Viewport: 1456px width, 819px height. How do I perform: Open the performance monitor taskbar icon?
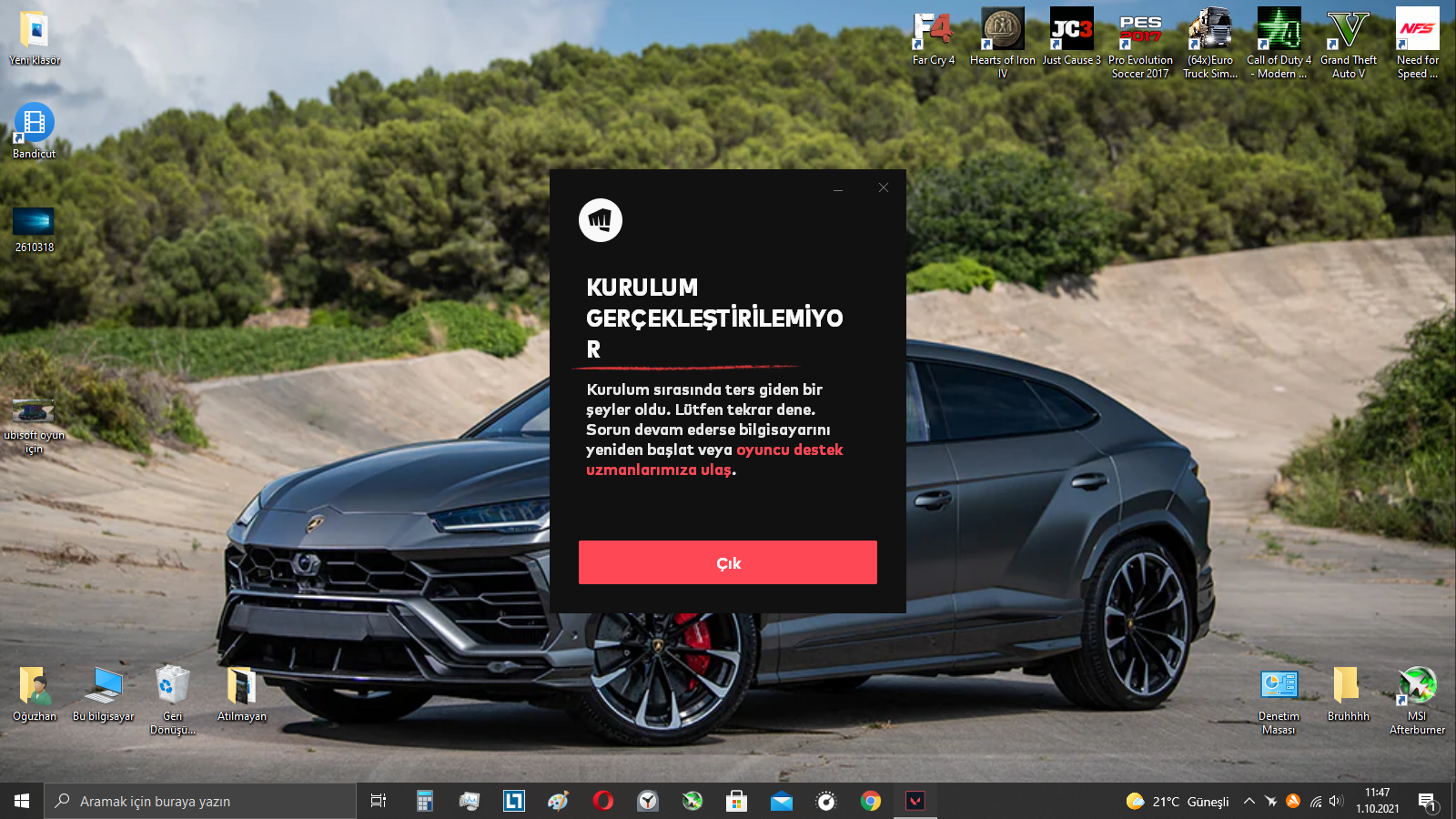[470, 801]
